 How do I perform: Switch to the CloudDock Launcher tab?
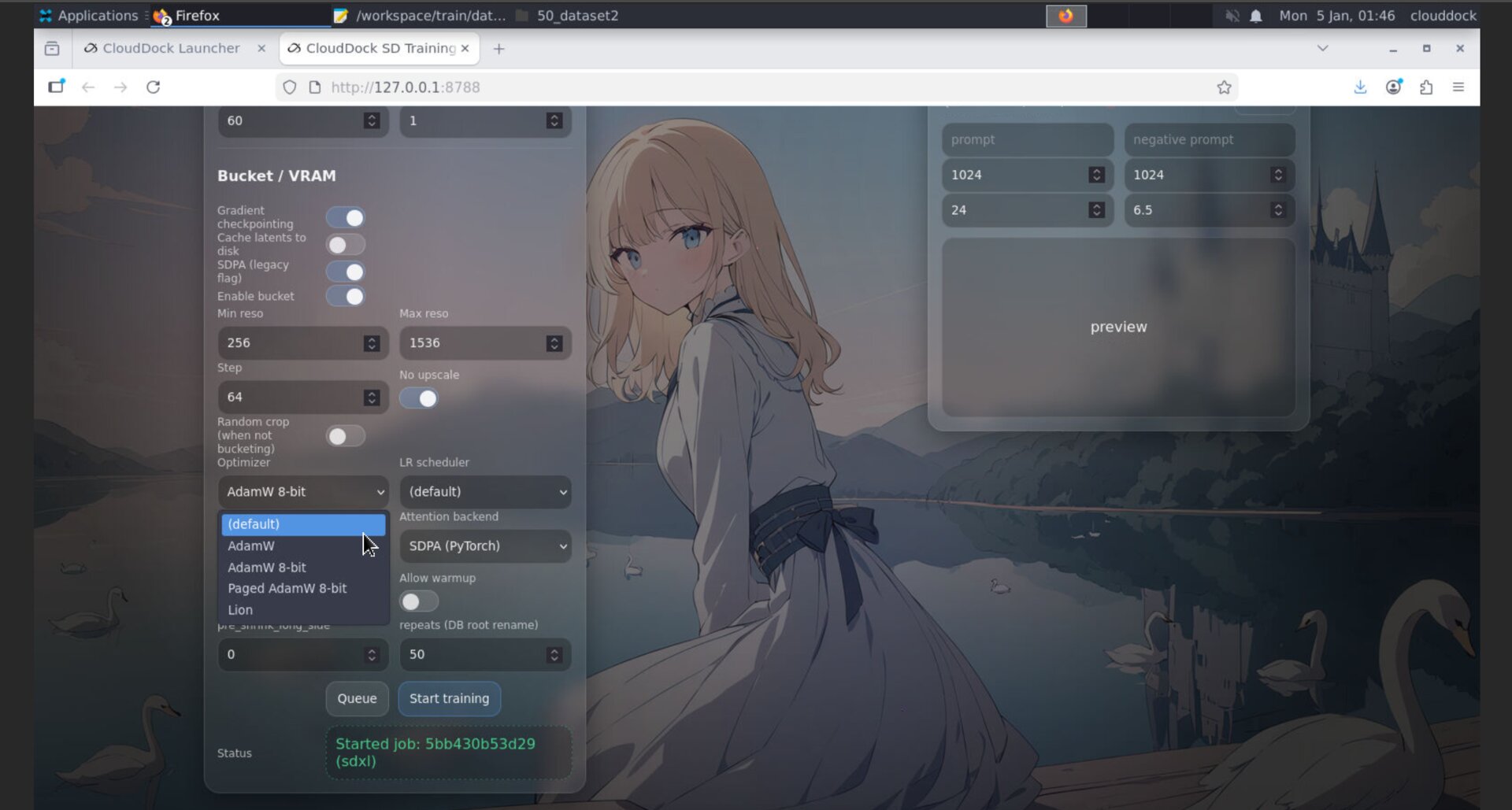(169, 48)
